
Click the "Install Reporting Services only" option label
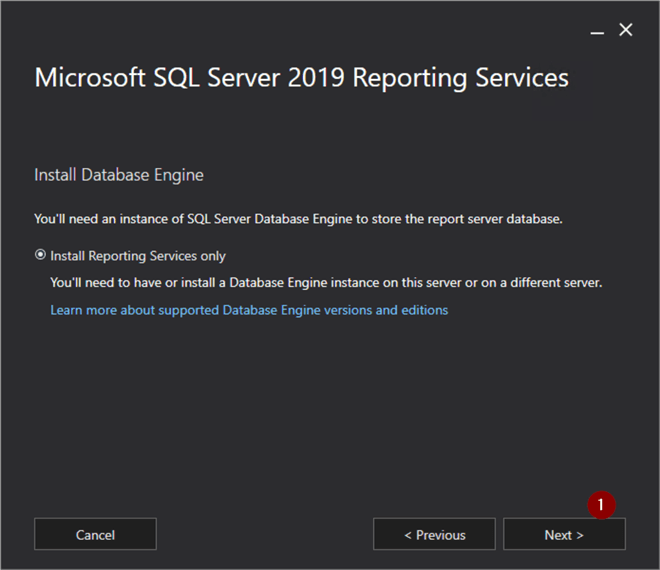tap(138, 256)
